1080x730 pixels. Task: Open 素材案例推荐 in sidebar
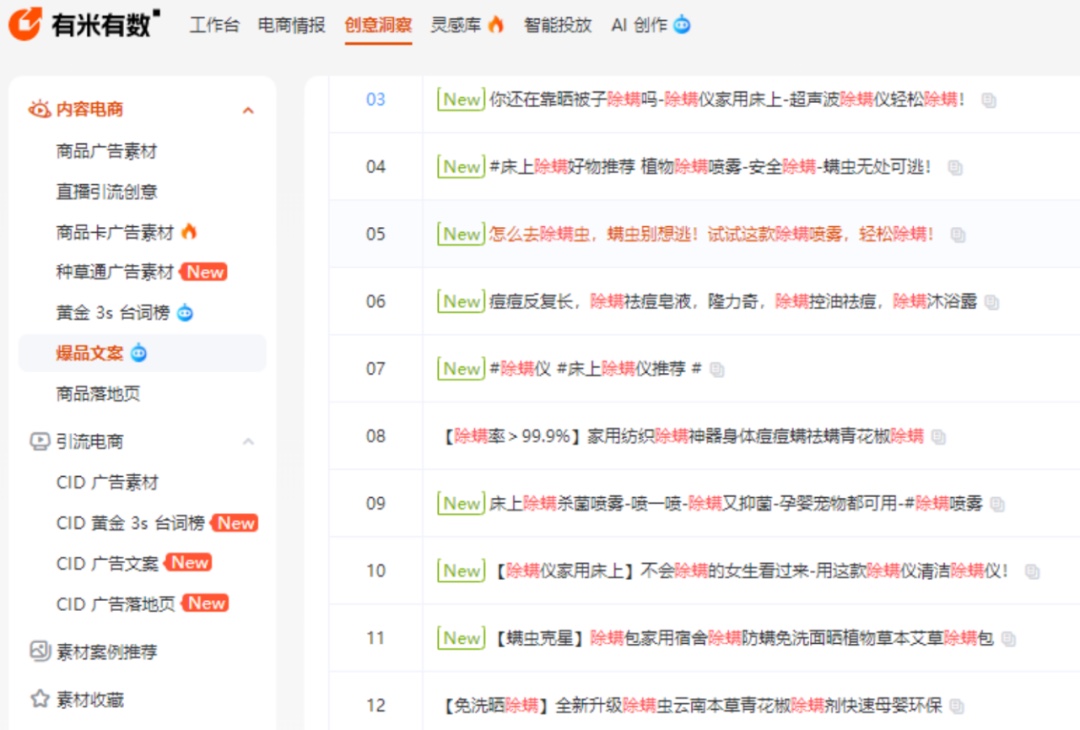tap(107, 651)
